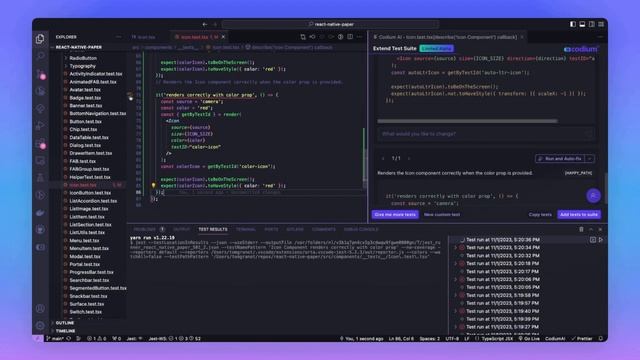
Task: Expand the test run at 5:20:18 PM
Action: click(x=456, y=263)
